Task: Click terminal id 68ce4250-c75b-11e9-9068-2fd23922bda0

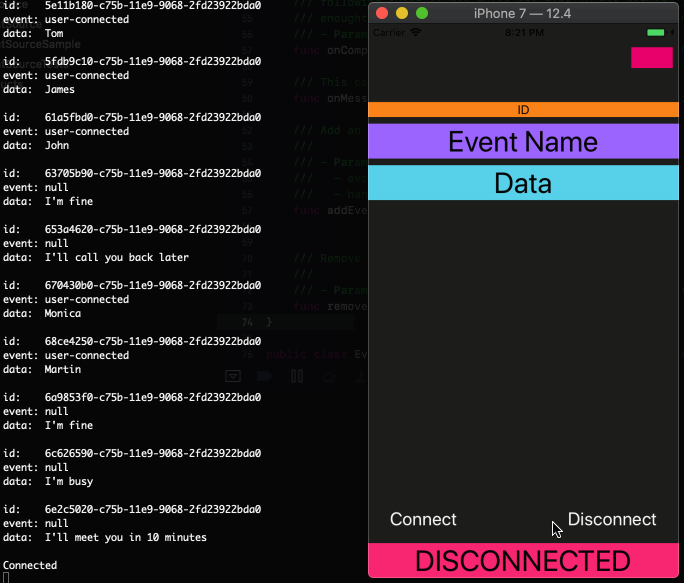Action: point(153,341)
